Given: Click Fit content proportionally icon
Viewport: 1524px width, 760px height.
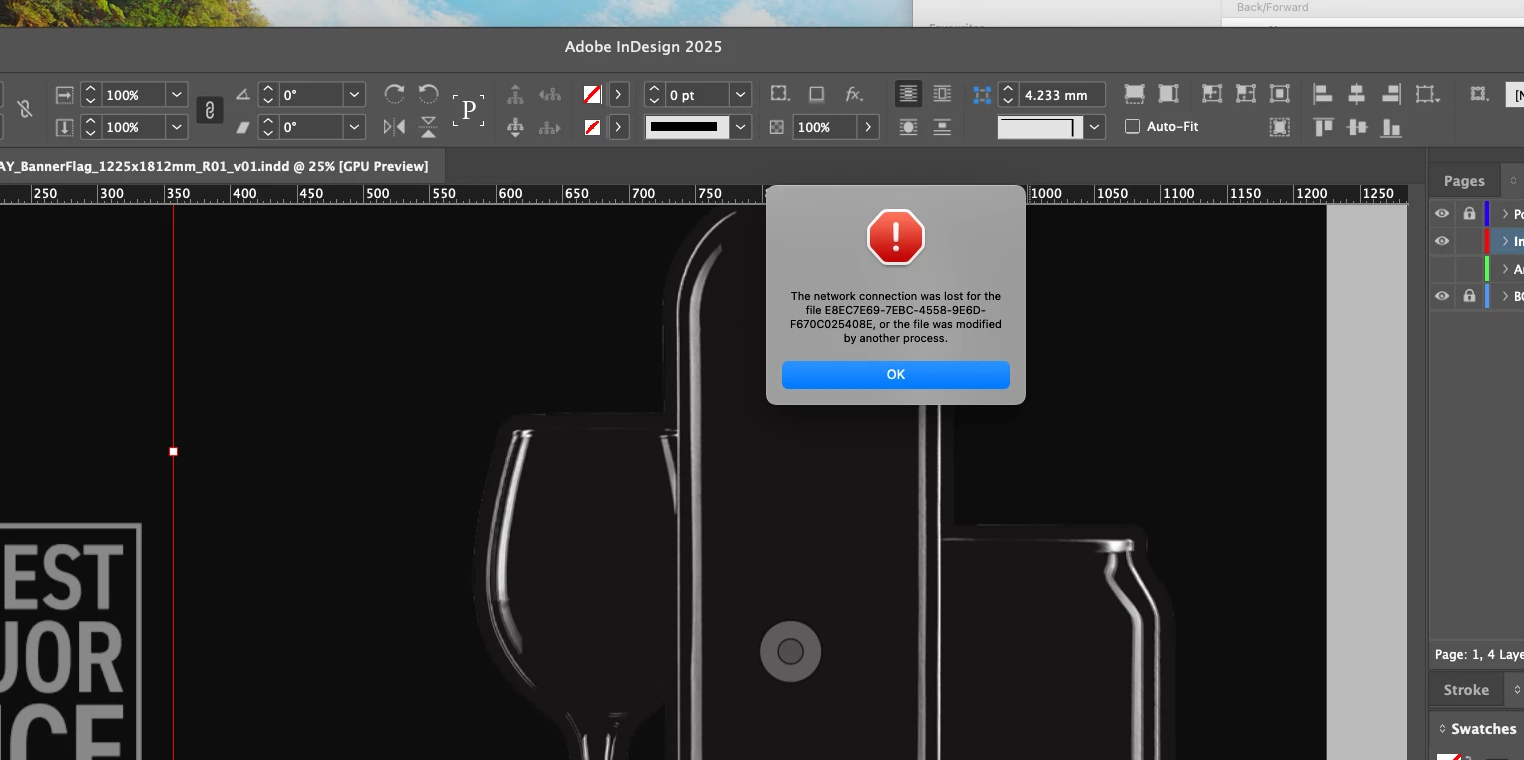Looking at the screenshot, I should tap(1168, 94).
